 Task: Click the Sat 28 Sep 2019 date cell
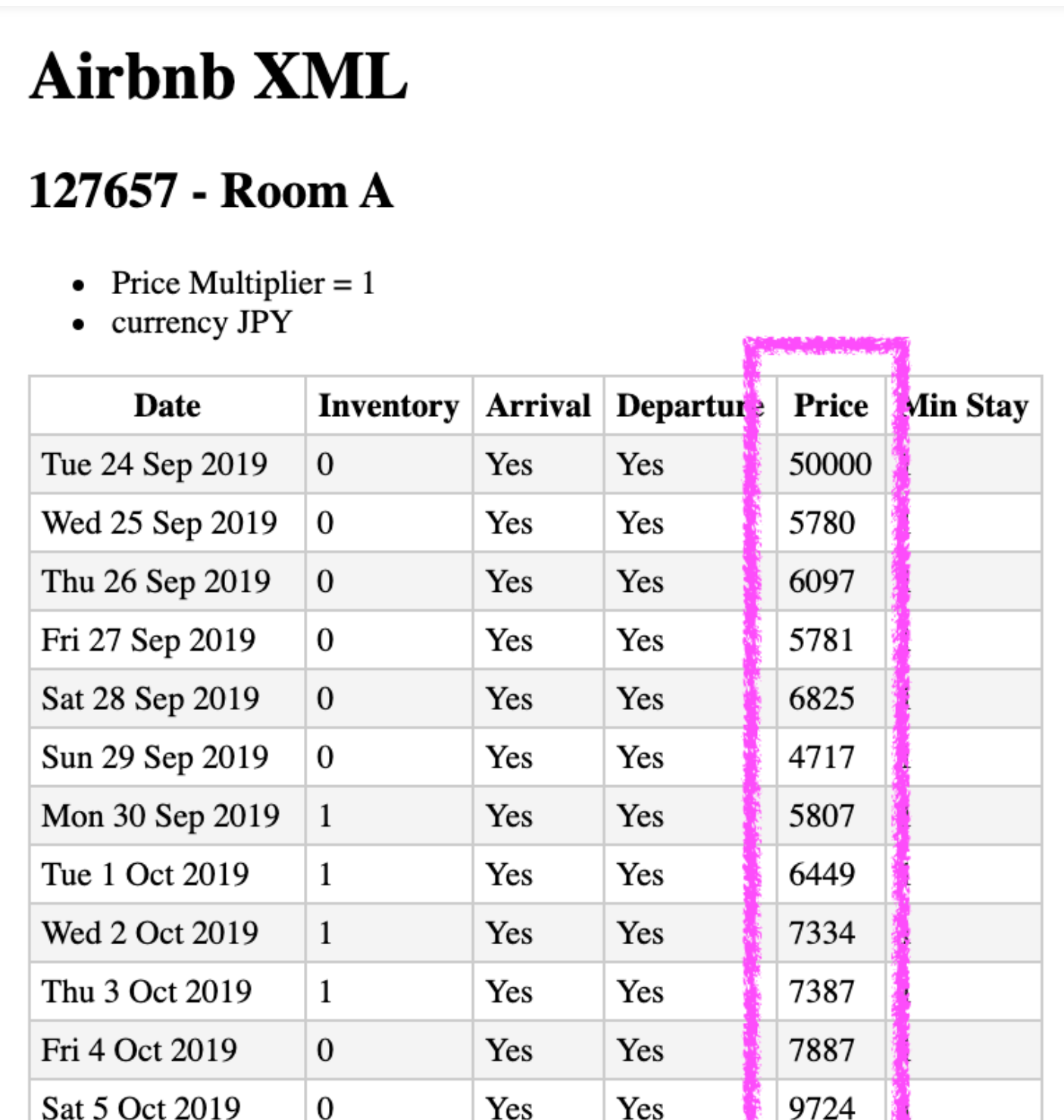point(150,699)
